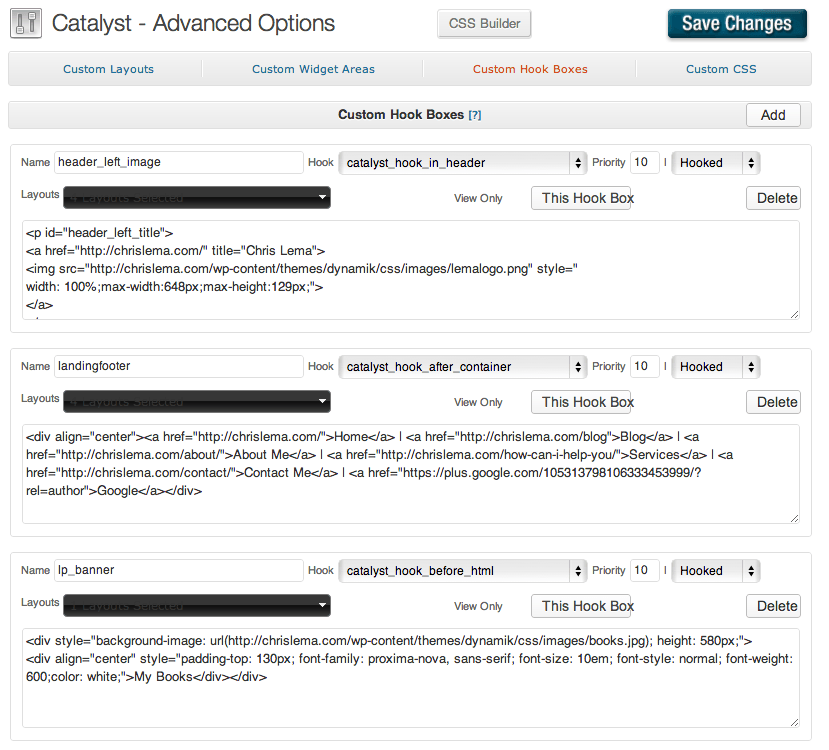Go to Custom Widget Areas tab
Image resolution: width=829 pixels, height=750 pixels.
313,70
